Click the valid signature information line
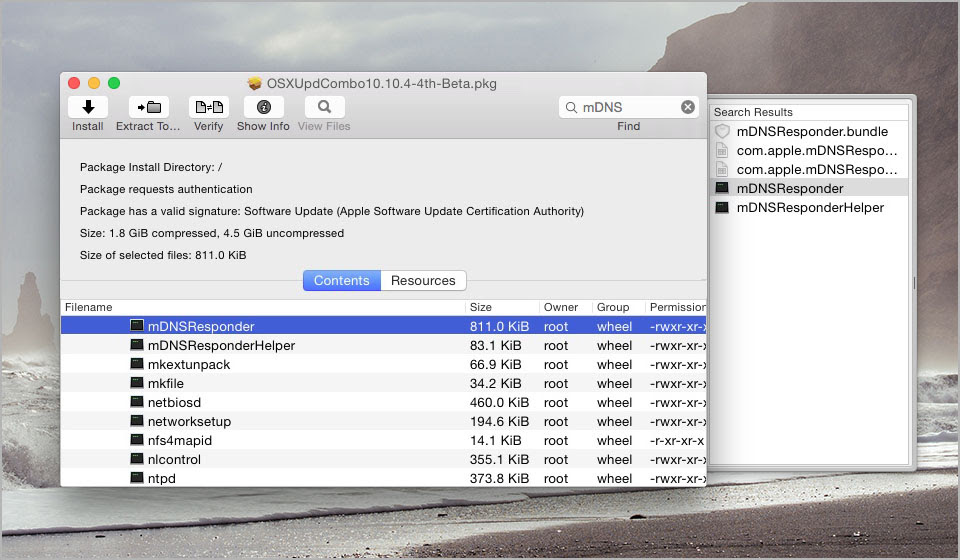960x560 pixels. [331, 211]
